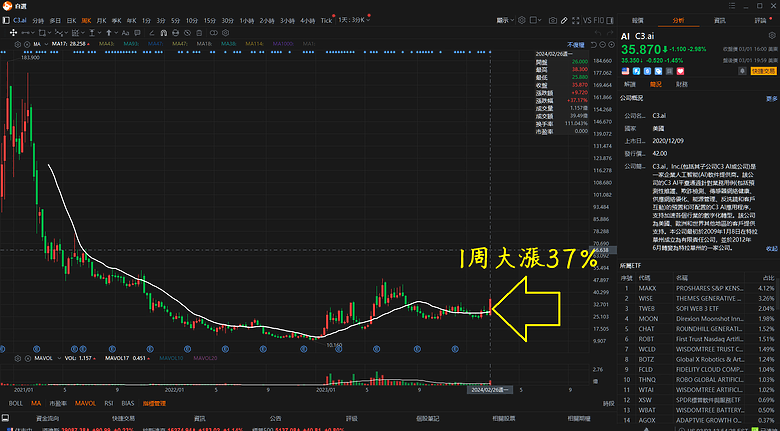Open drawing tools settings gear
Screen dimensions: 780x431
[225, 33]
